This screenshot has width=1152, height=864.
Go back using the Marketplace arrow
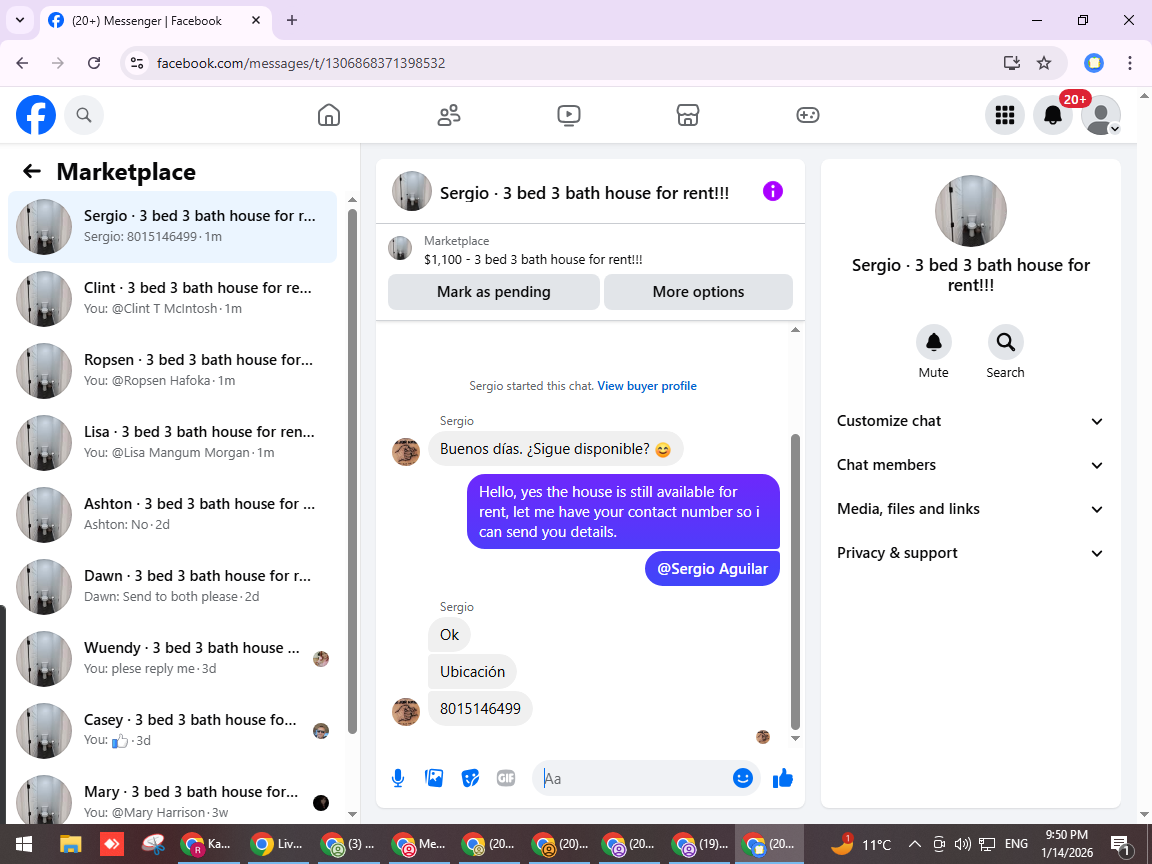[32, 171]
